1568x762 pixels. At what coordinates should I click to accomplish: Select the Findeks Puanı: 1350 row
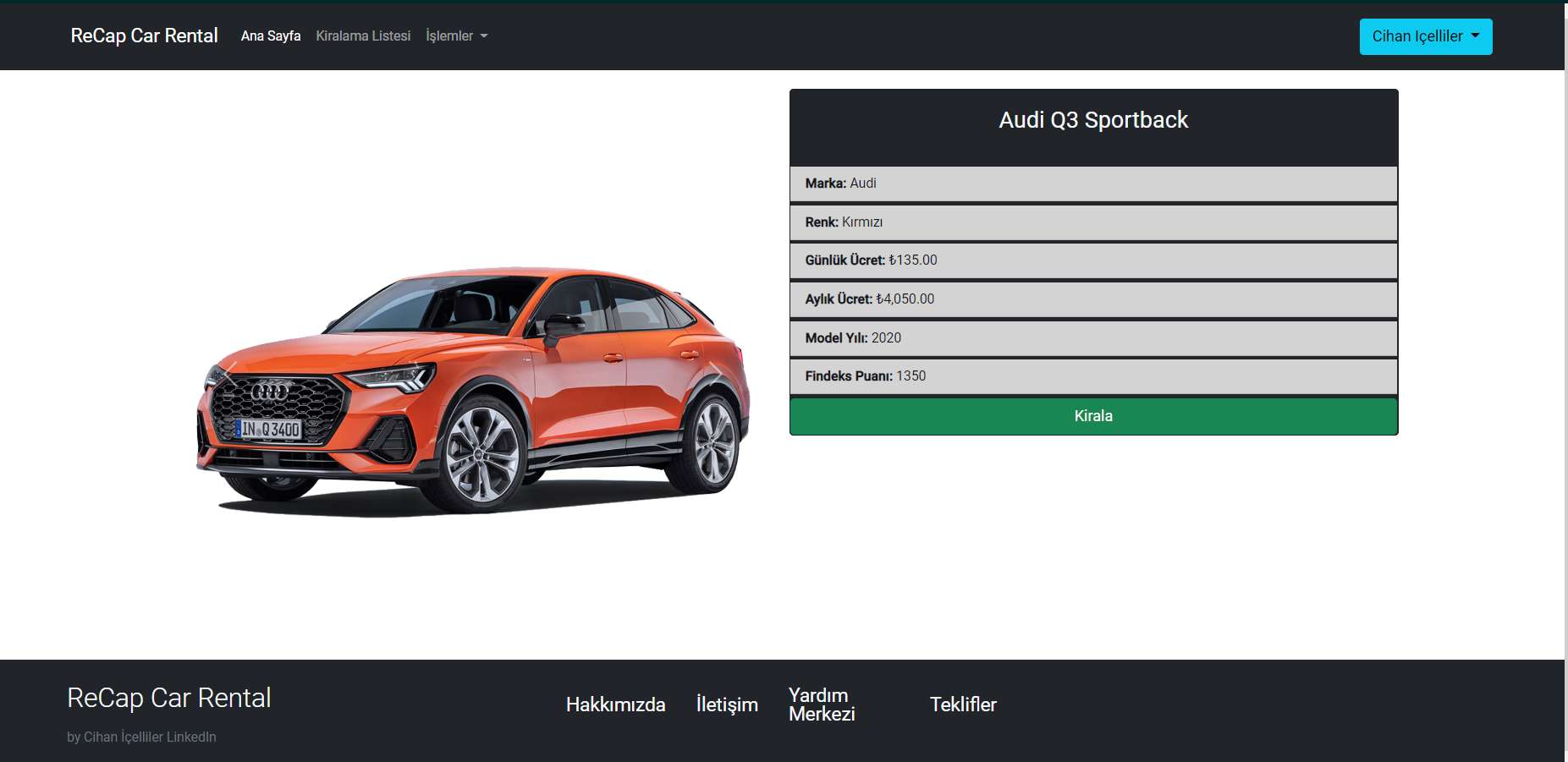coord(1093,376)
